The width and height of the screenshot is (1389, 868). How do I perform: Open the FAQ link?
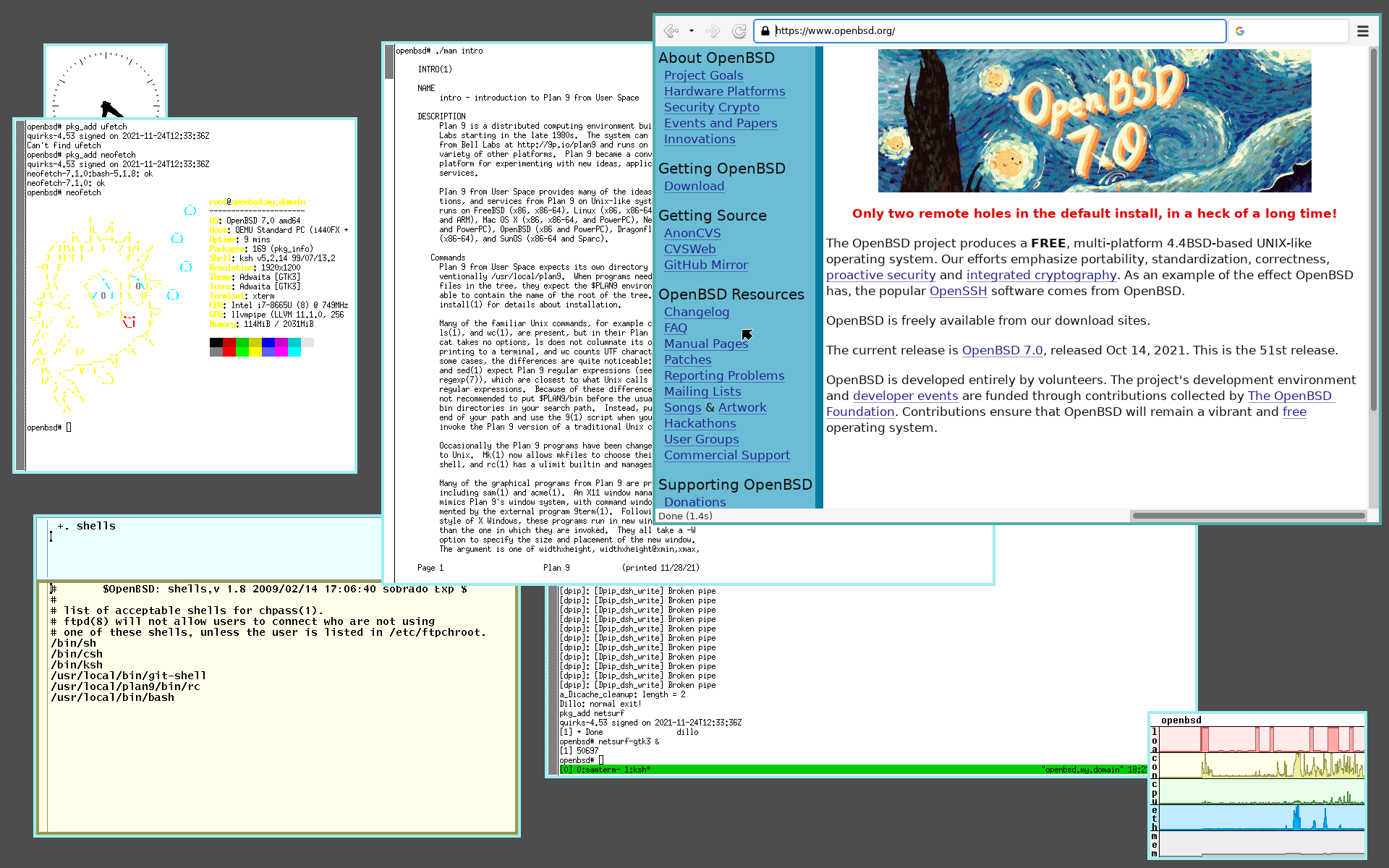click(676, 328)
